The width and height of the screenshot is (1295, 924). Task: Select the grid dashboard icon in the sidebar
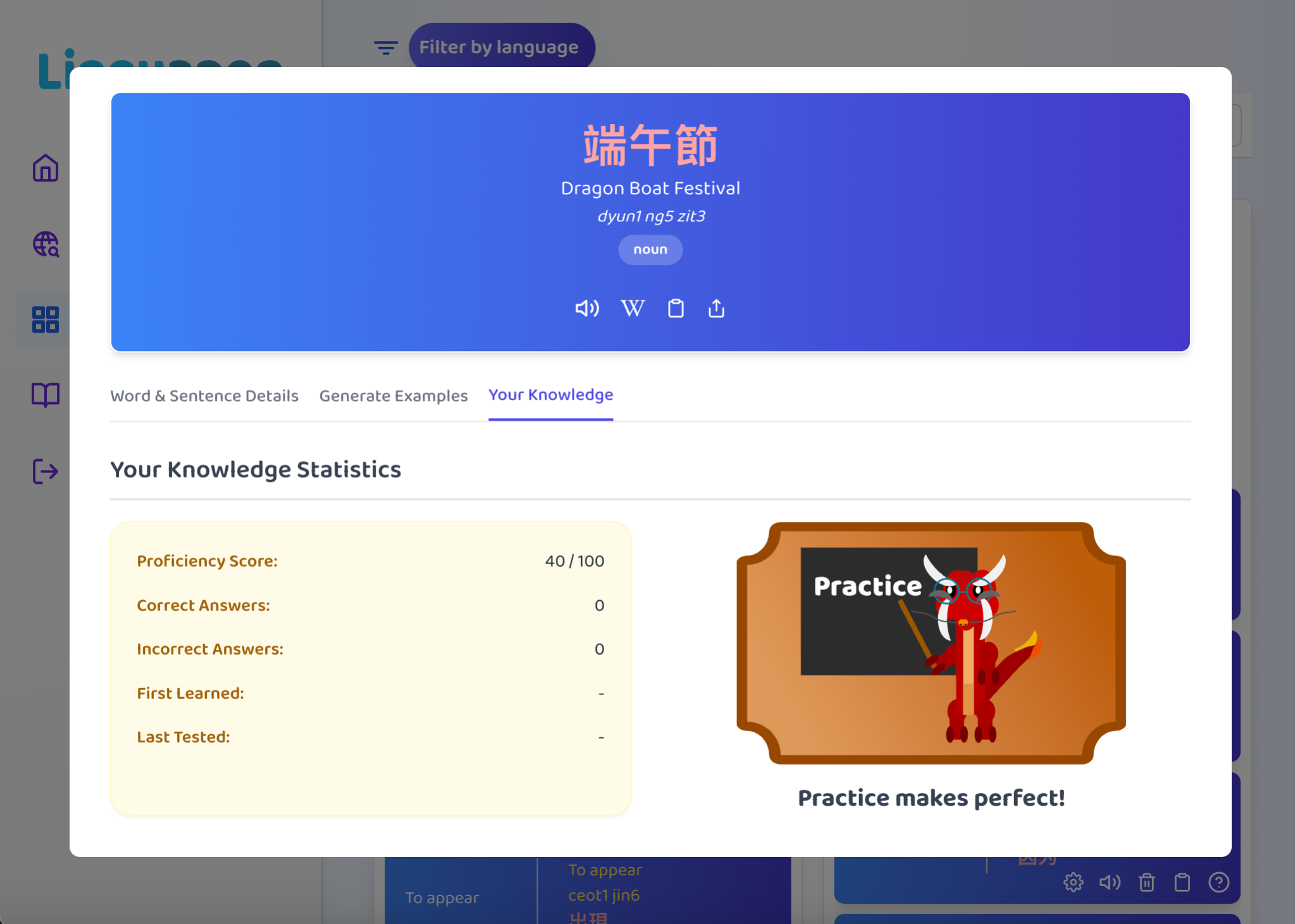coord(44,320)
